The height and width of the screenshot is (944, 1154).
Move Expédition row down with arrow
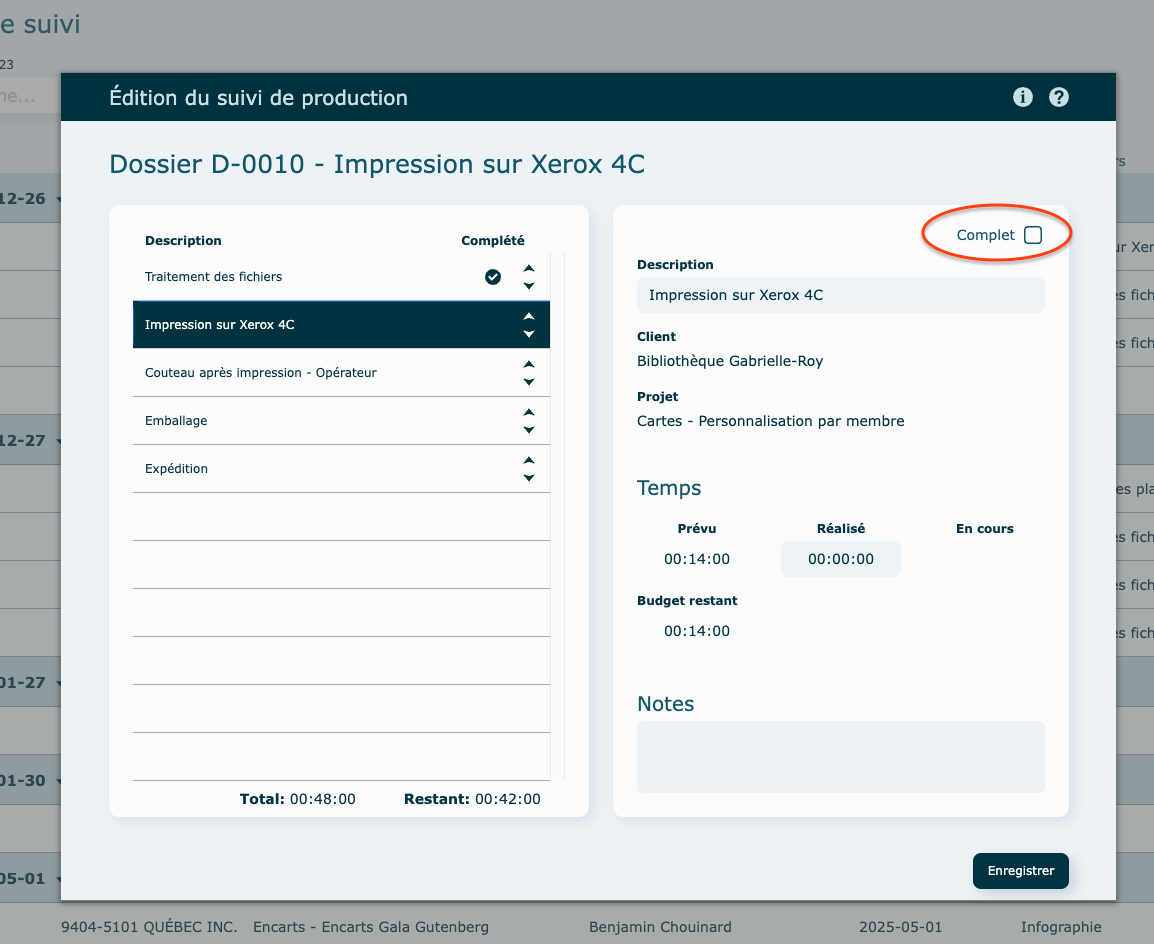tap(529, 478)
